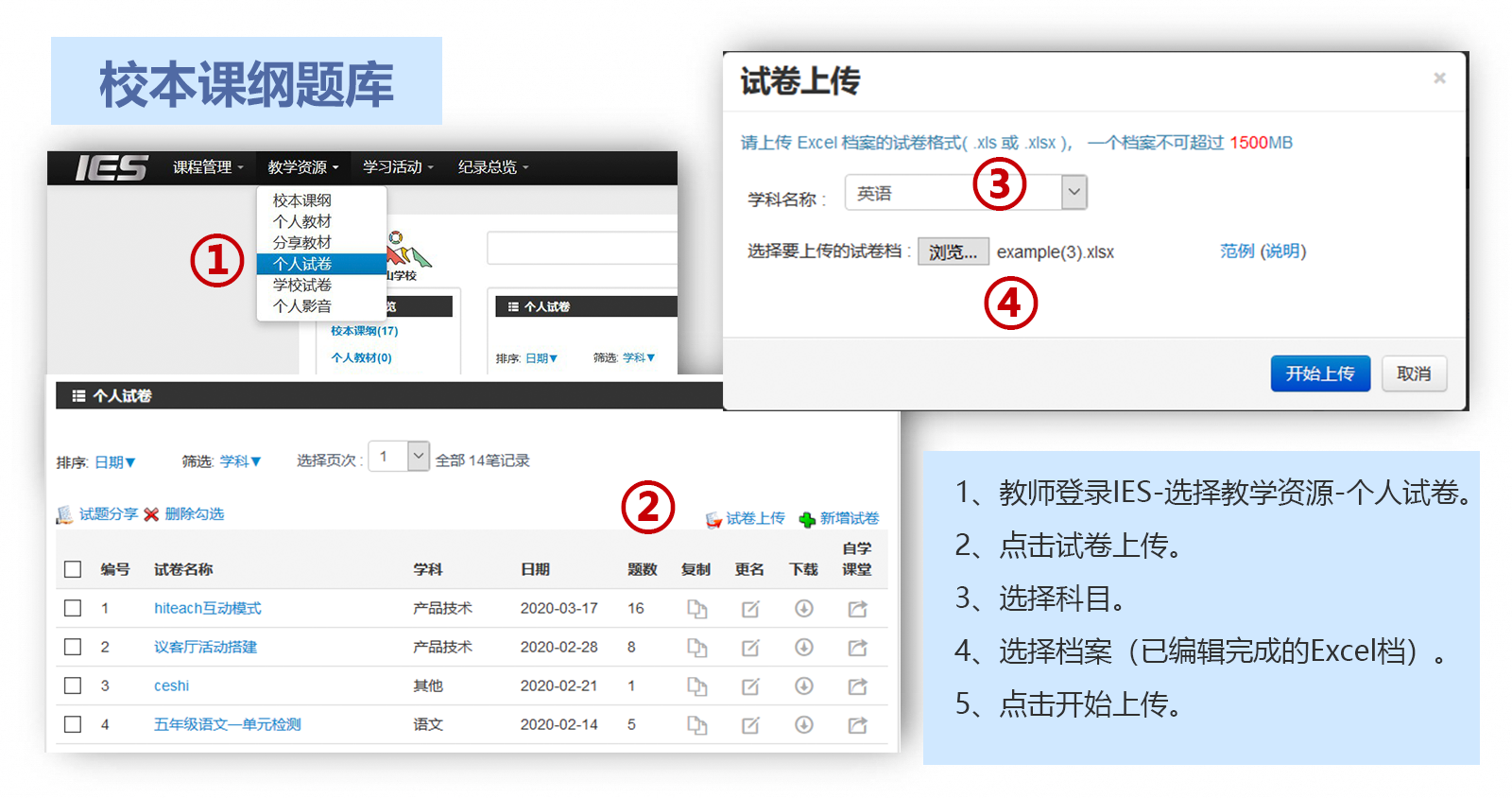Close the 试卷上传 dialog with X

pyautogui.click(x=1439, y=78)
